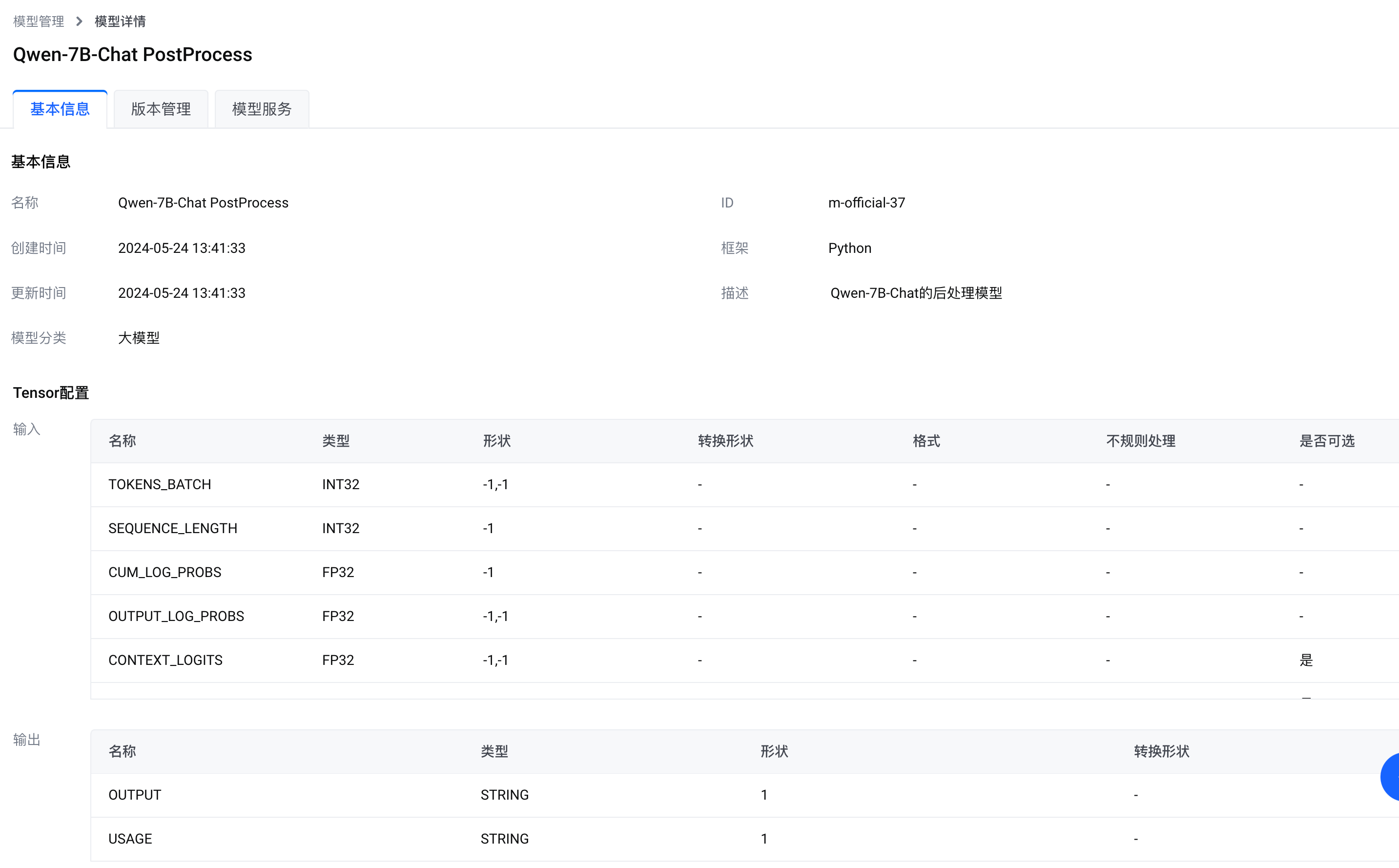Select the 基本信息 tab
The height and width of the screenshot is (868, 1399).
click(60, 109)
